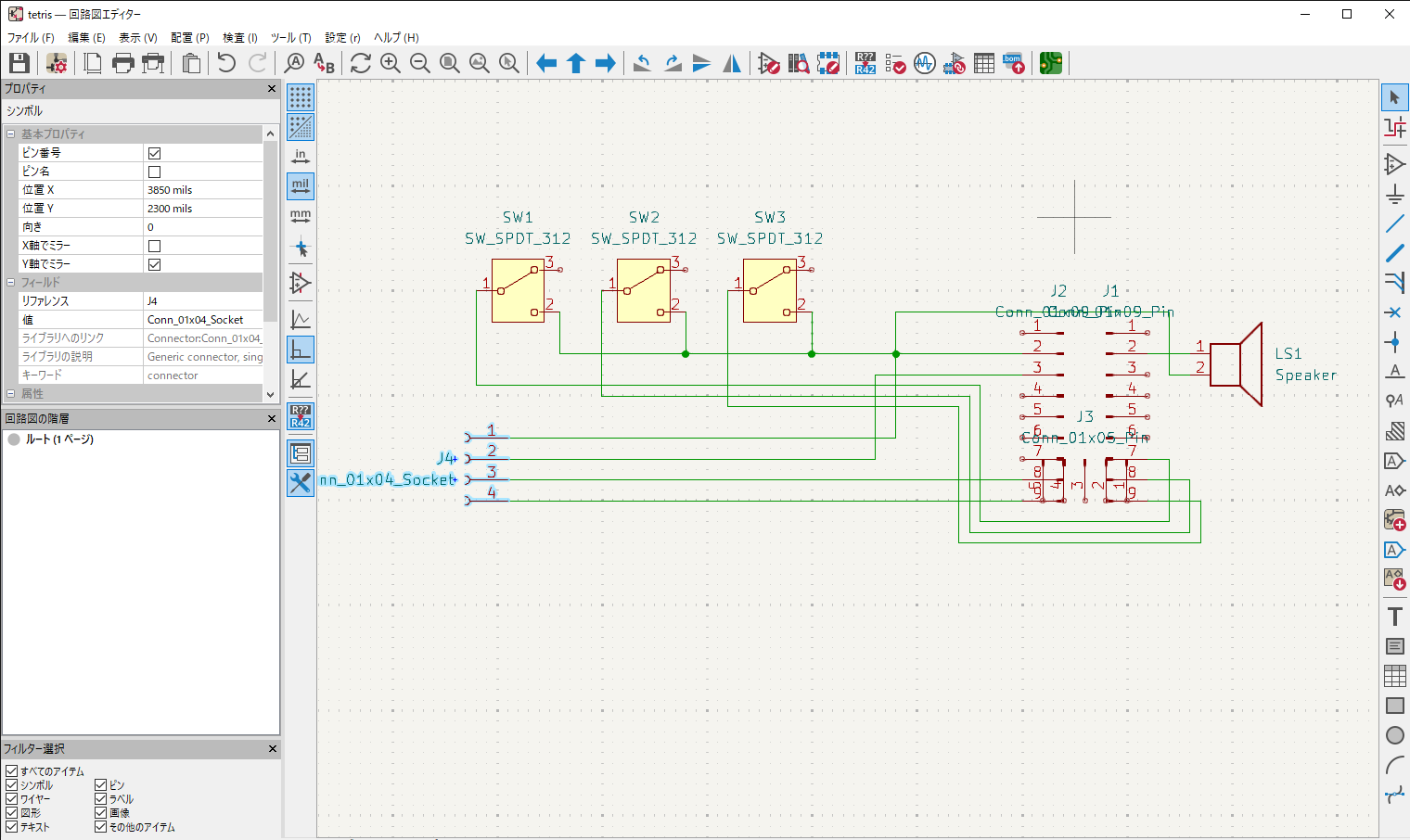1410x840 pixels.
Task: Set lines to 45 degree mode
Action: pos(301,379)
